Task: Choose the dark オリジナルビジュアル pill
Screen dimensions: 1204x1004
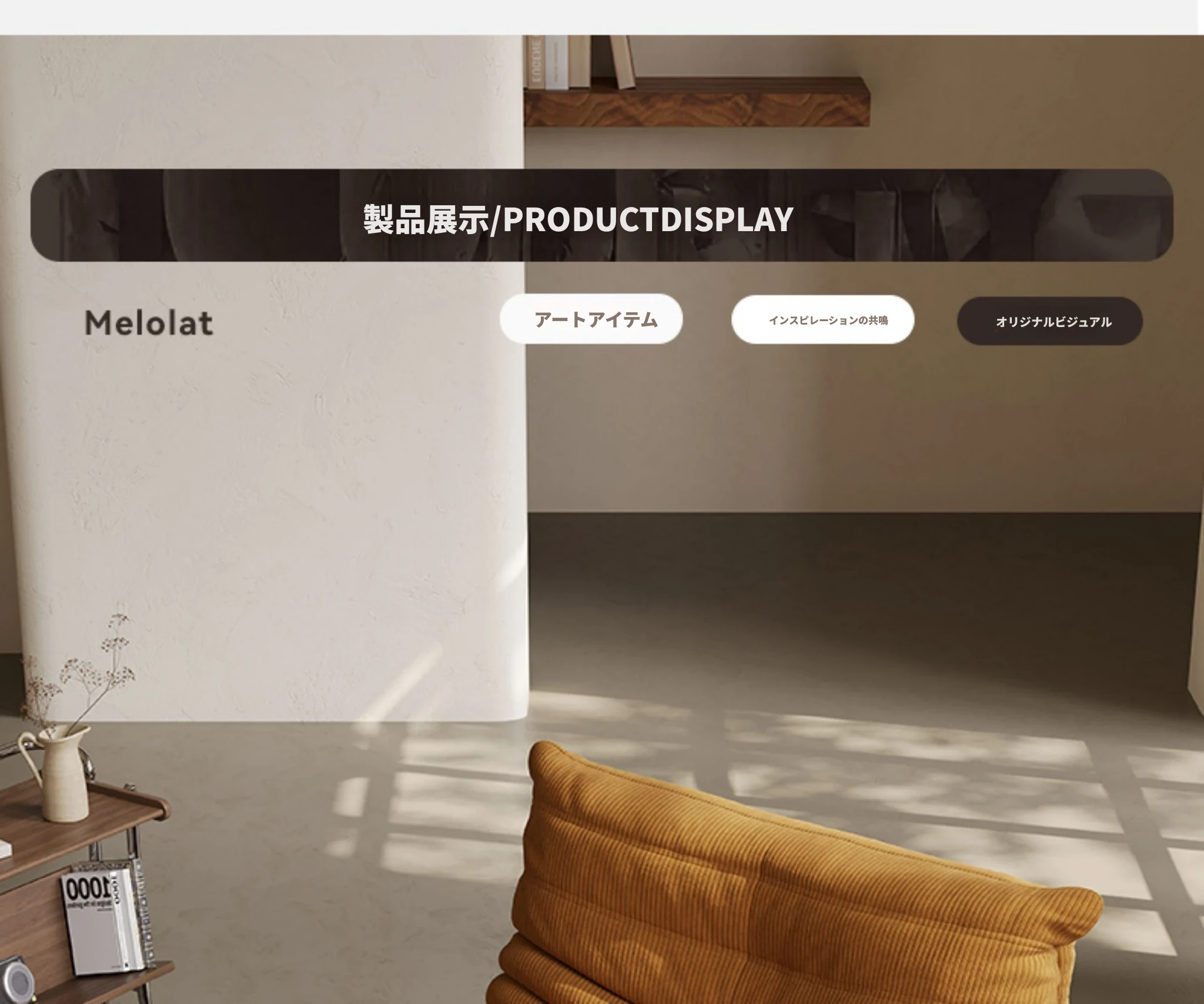Action: (x=1050, y=321)
